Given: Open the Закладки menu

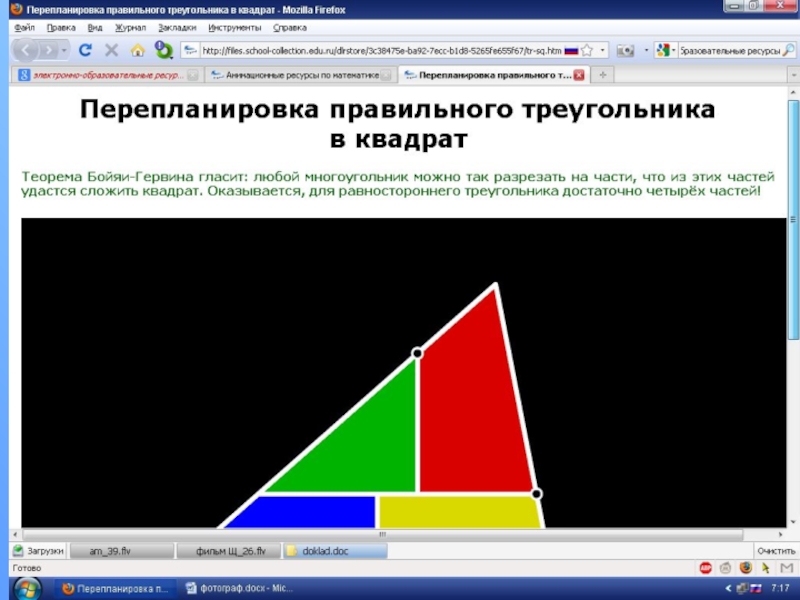Looking at the screenshot, I should tap(177, 28).
